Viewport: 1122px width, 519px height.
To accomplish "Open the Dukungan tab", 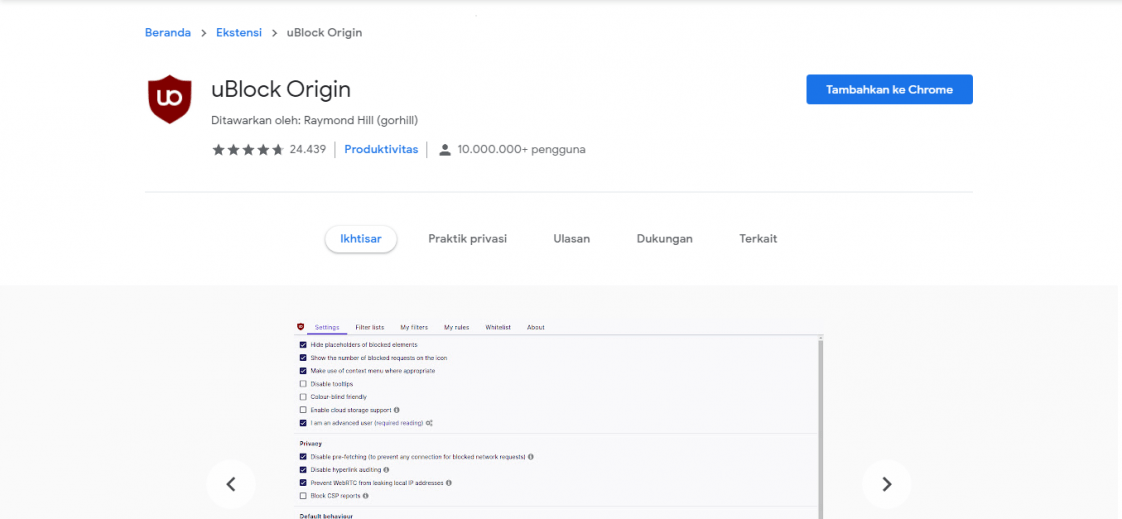I will point(665,239).
